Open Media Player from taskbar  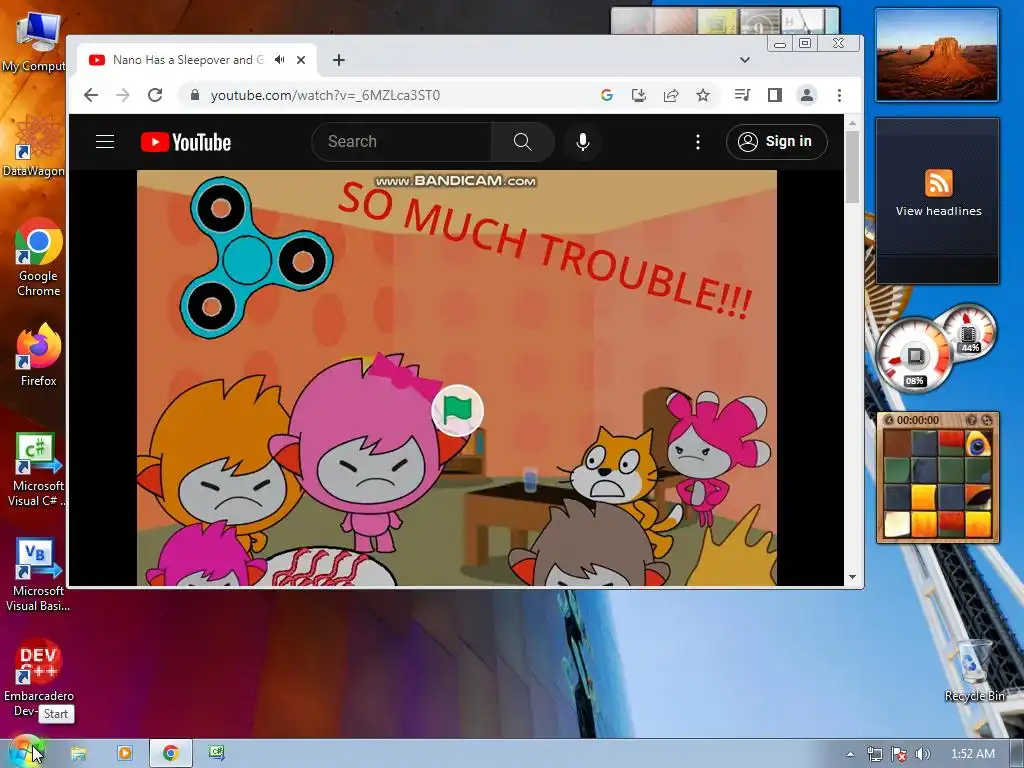tap(124, 754)
